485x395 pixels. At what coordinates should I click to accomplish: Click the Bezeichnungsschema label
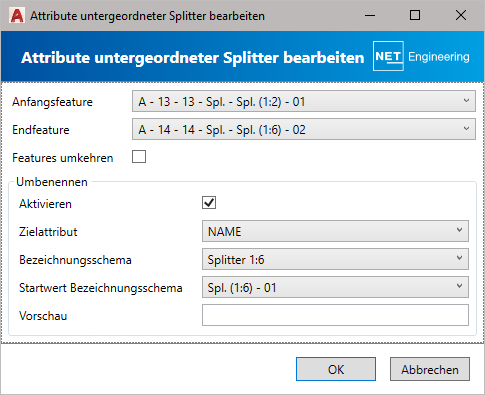click(75, 260)
